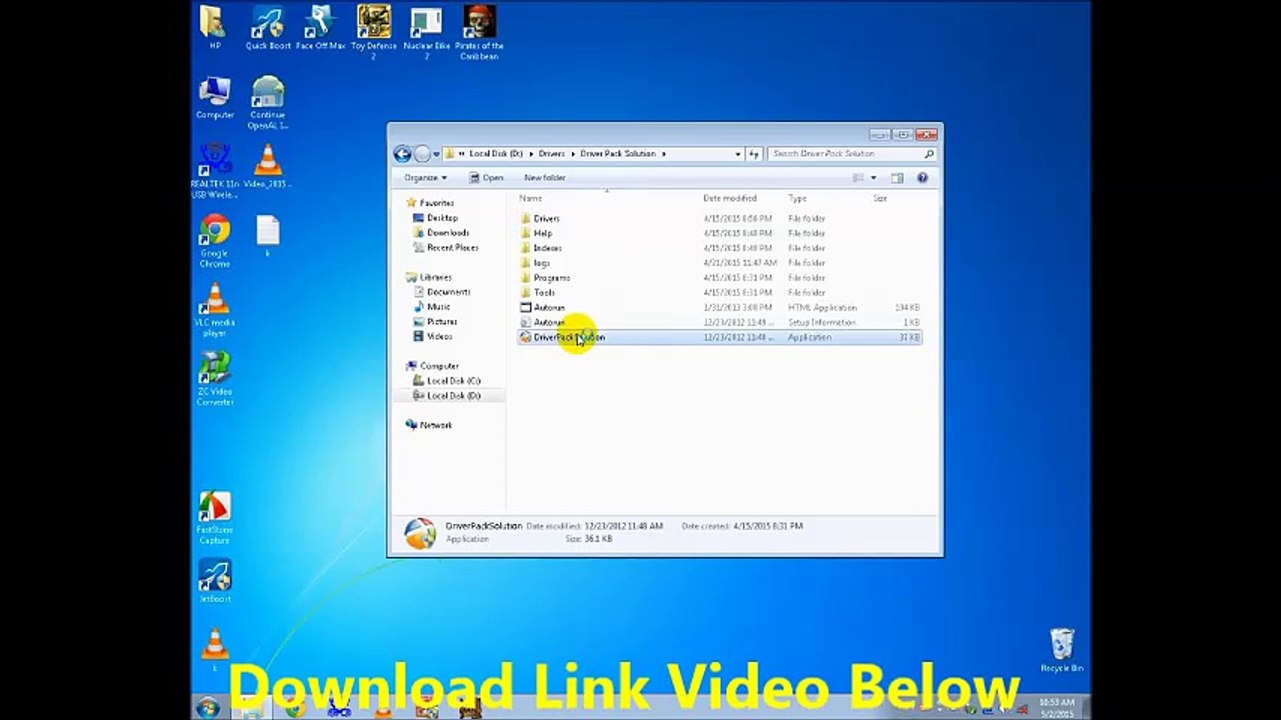Click the Search Driver Pack Solution box
This screenshot has width=1281, height=720.
tap(852, 154)
